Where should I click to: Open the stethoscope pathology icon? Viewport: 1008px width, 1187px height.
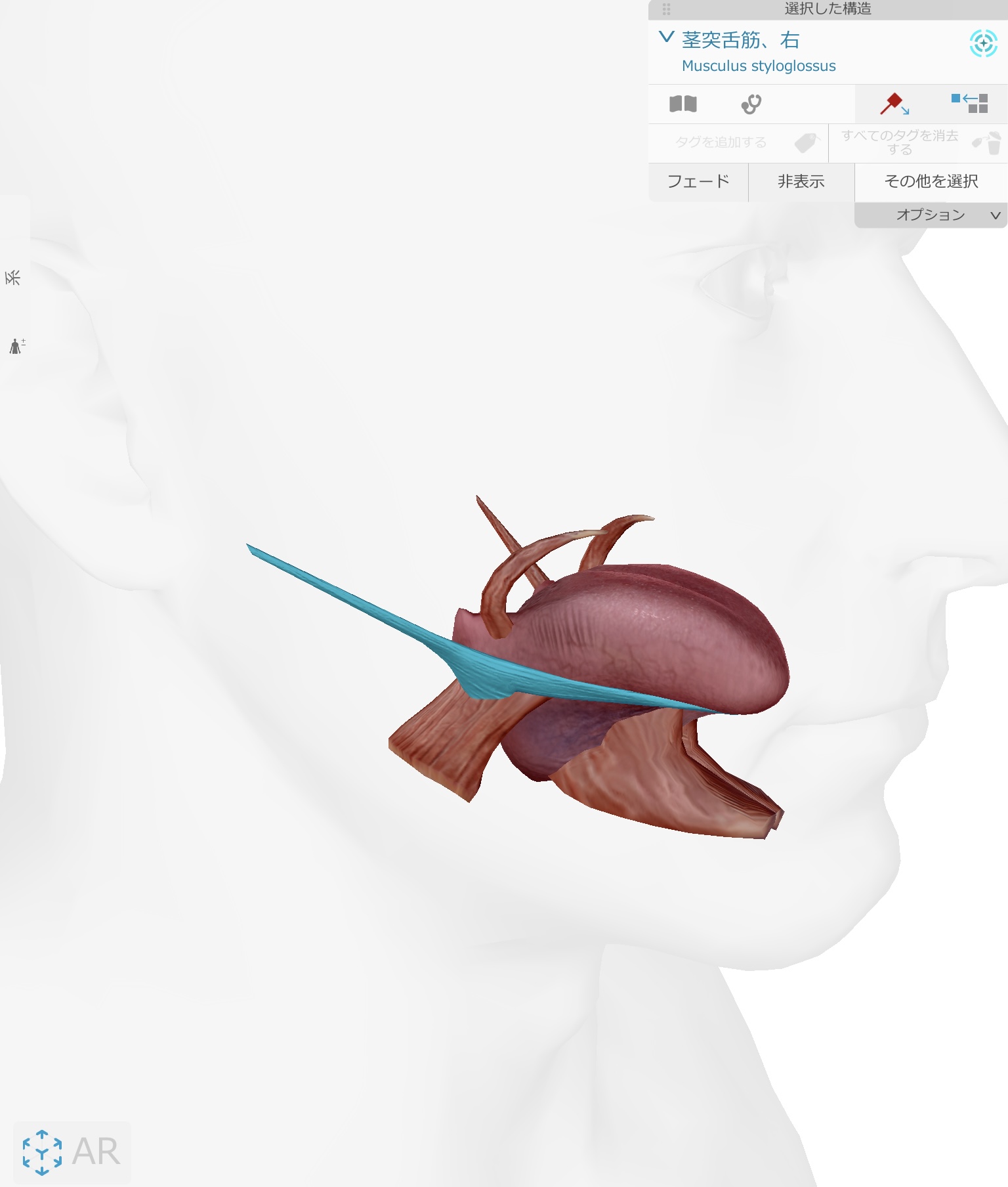click(x=751, y=104)
